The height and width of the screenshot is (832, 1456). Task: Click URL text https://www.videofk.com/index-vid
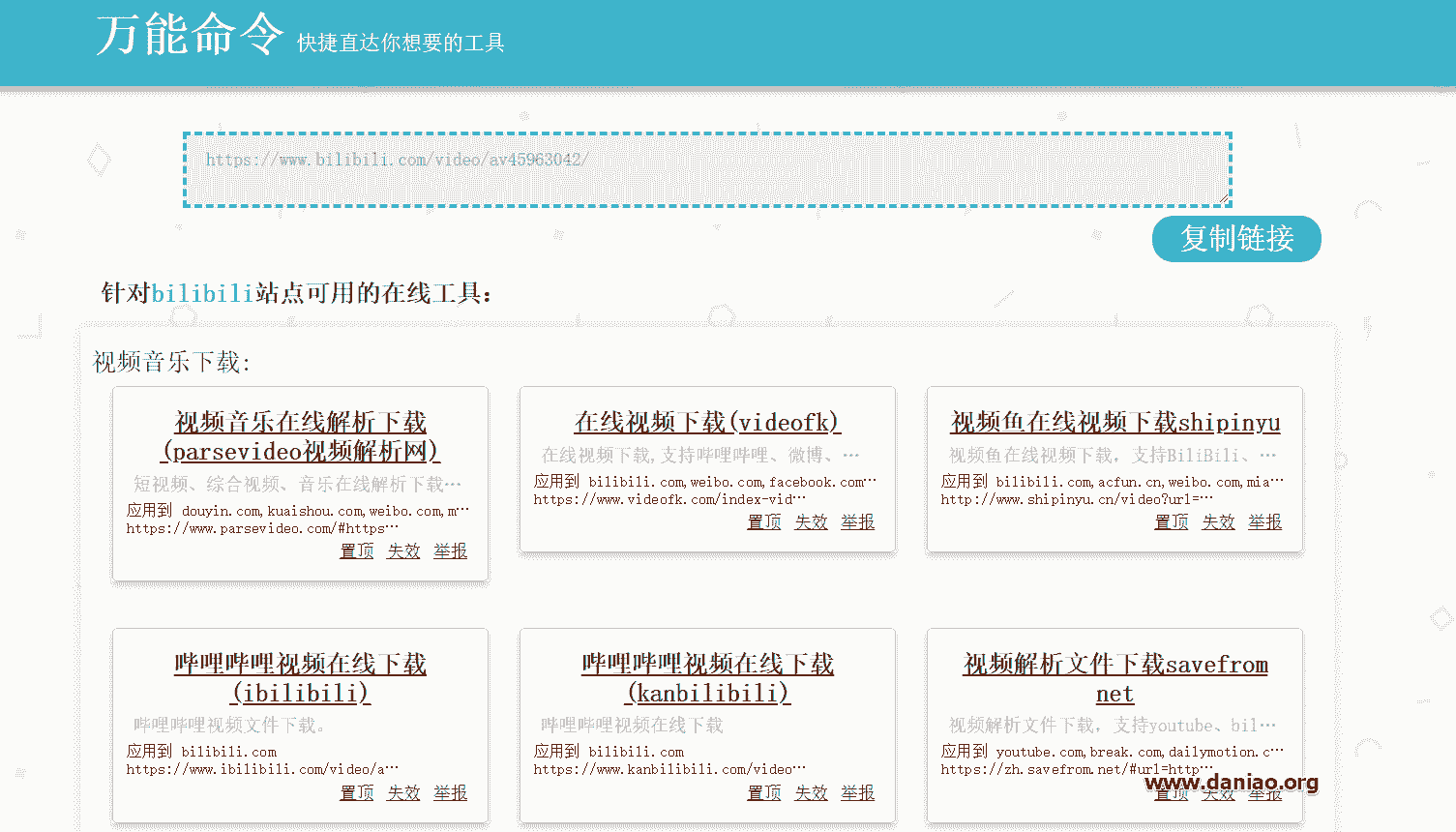point(669,499)
